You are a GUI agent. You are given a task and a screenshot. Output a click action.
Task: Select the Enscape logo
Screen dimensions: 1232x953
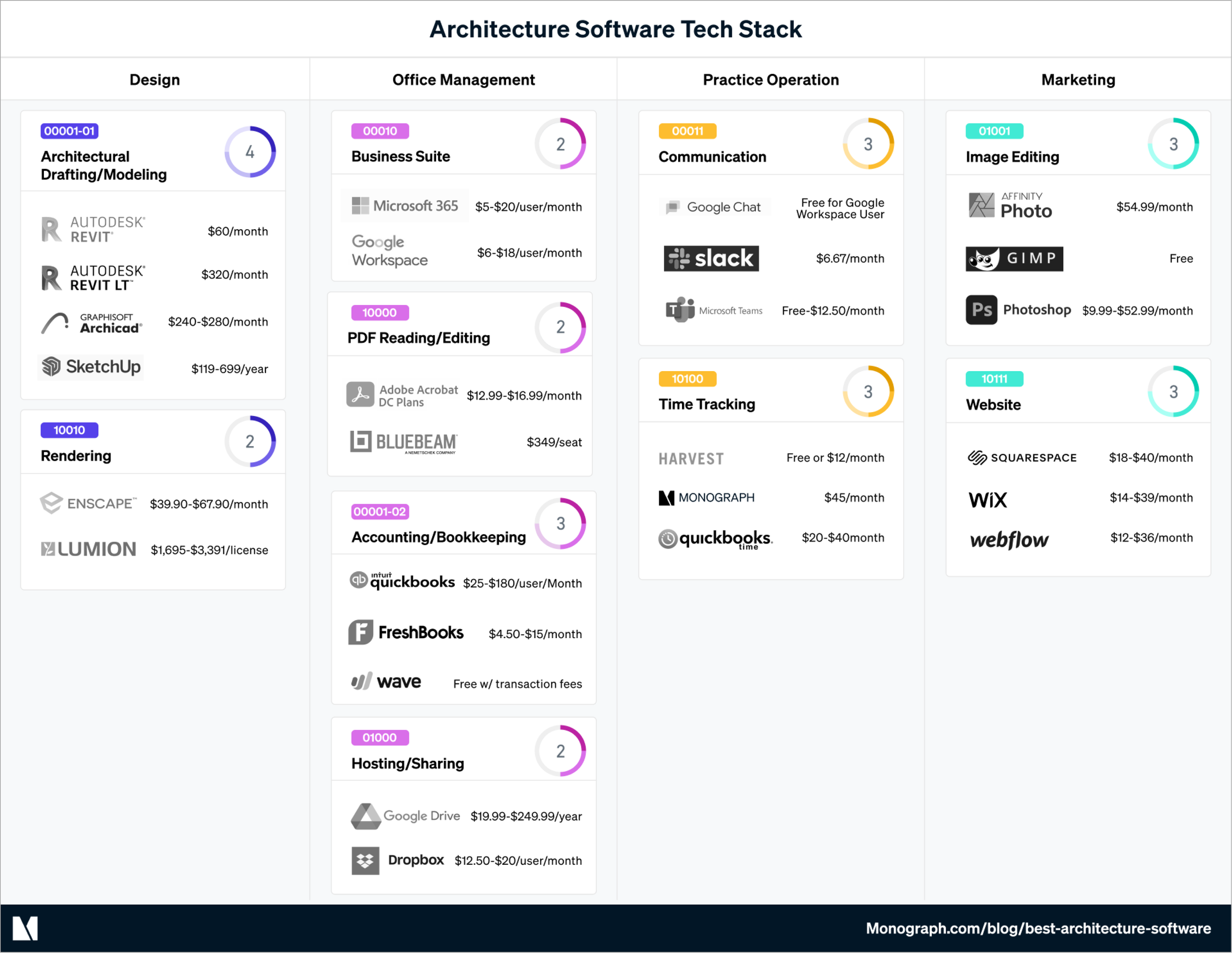click(x=89, y=503)
